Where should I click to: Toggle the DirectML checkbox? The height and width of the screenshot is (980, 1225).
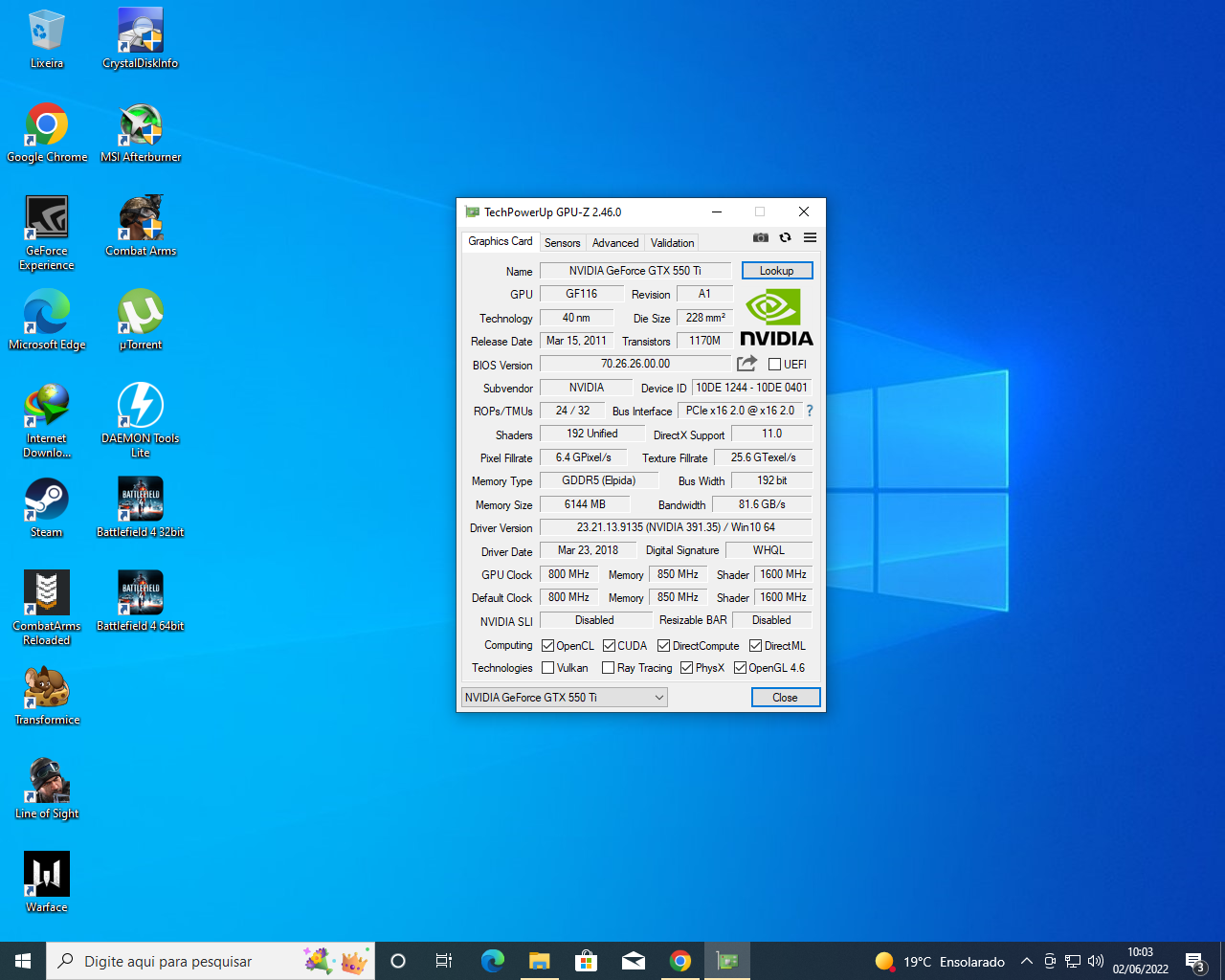(x=755, y=646)
